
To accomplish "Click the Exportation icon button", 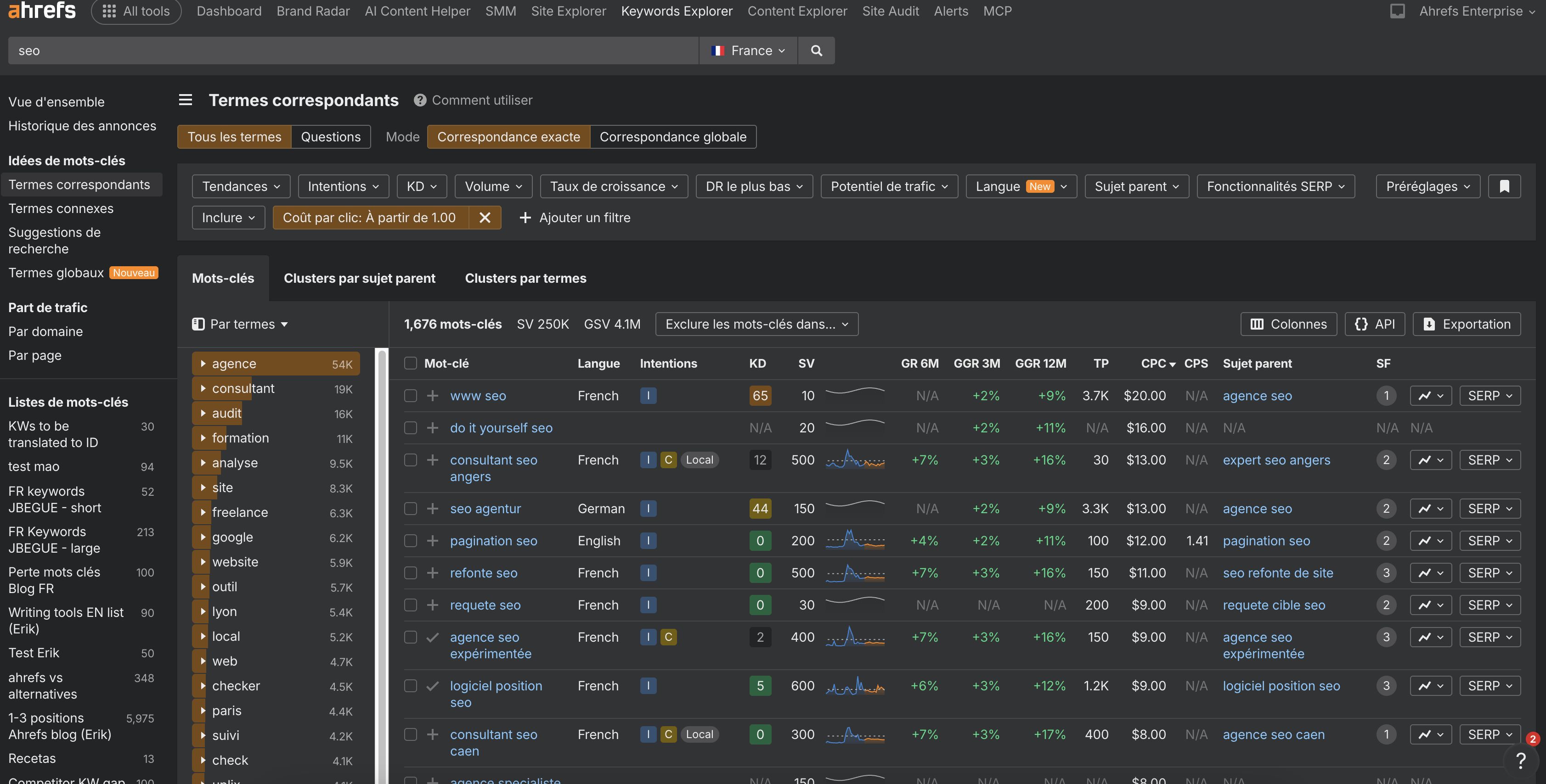I will pyautogui.click(x=1466, y=324).
